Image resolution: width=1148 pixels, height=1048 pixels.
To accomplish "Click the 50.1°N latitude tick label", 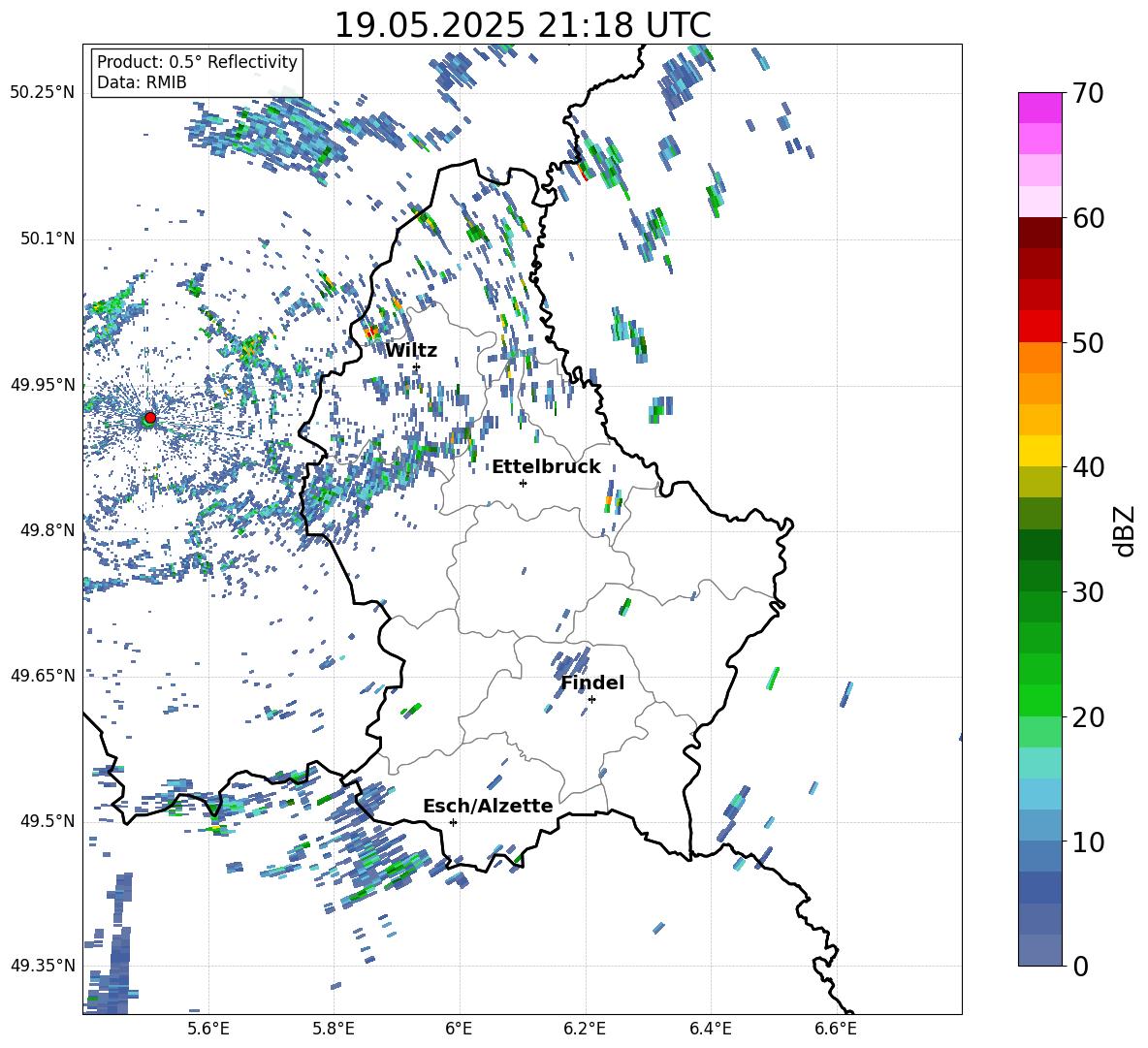I will (47, 239).
